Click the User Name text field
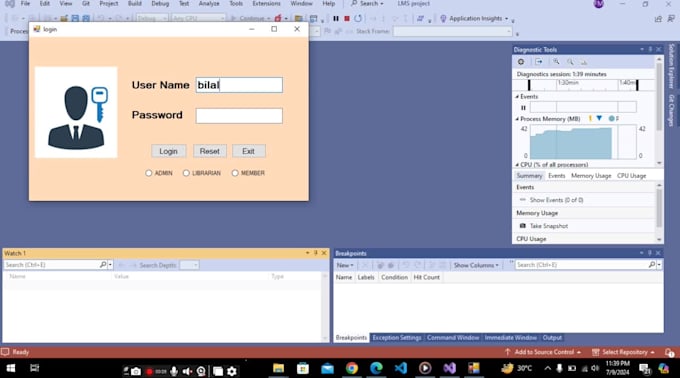 [239, 85]
